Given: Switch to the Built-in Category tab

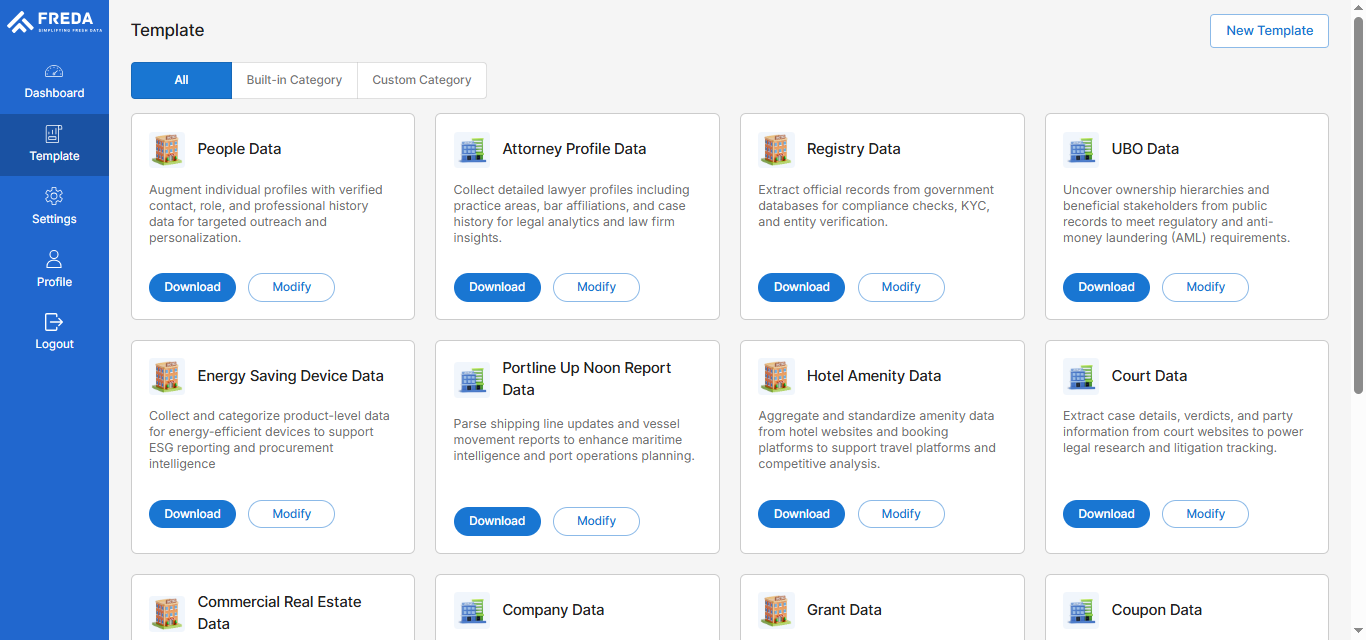Looking at the screenshot, I should coord(294,79).
